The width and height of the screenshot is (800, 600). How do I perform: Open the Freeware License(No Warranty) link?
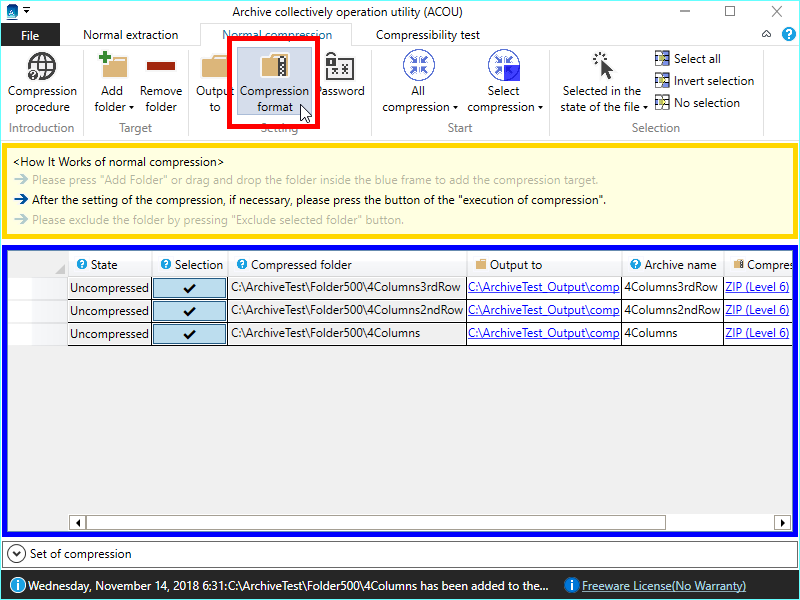point(663,586)
